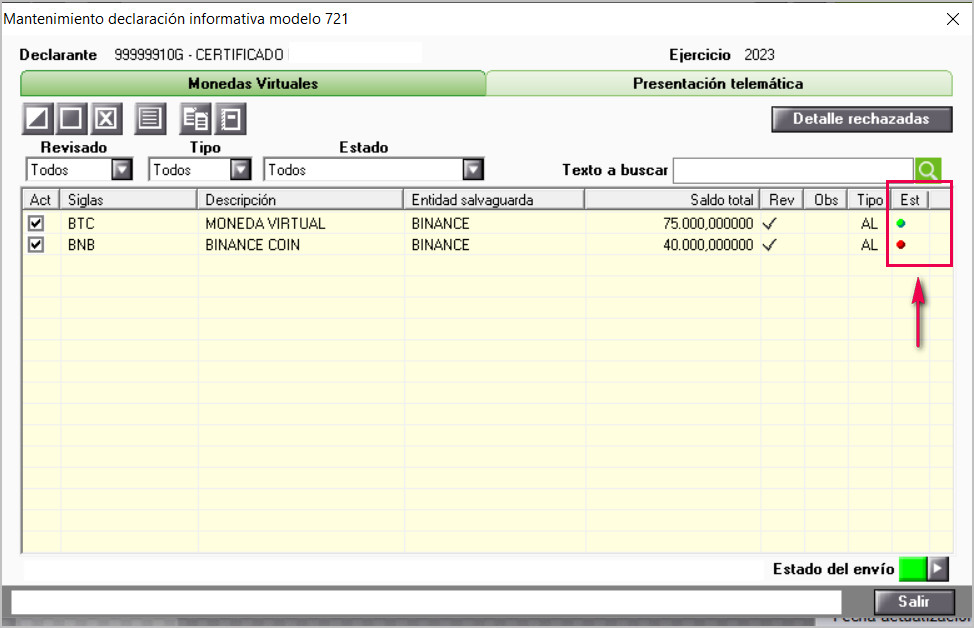Click the Detalle rechazadas button

862,119
